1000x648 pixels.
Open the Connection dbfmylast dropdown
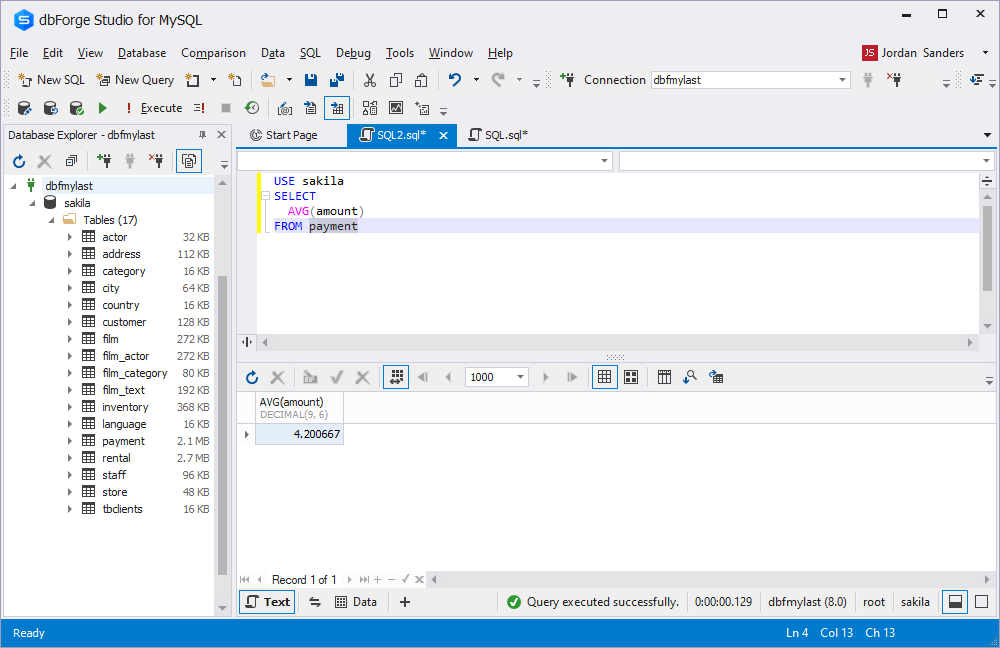[x=842, y=80]
